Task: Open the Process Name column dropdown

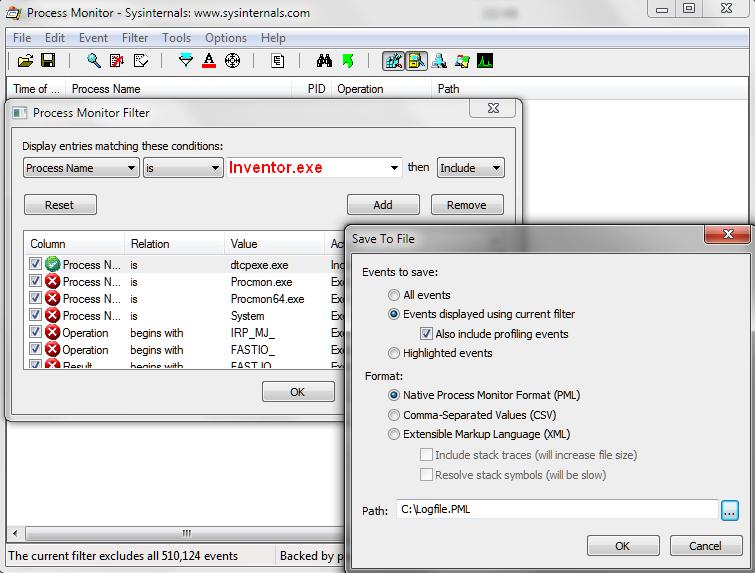Action: (x=81, y=168)
